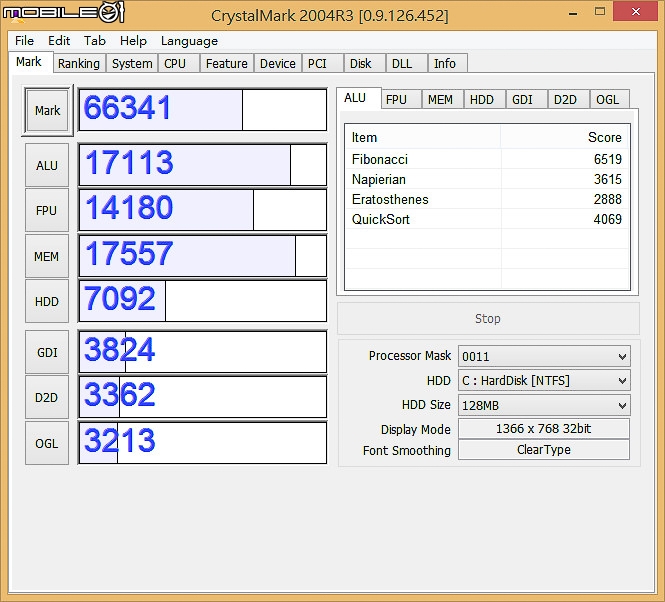Click the OGL score bar 3213

[203, 442]
